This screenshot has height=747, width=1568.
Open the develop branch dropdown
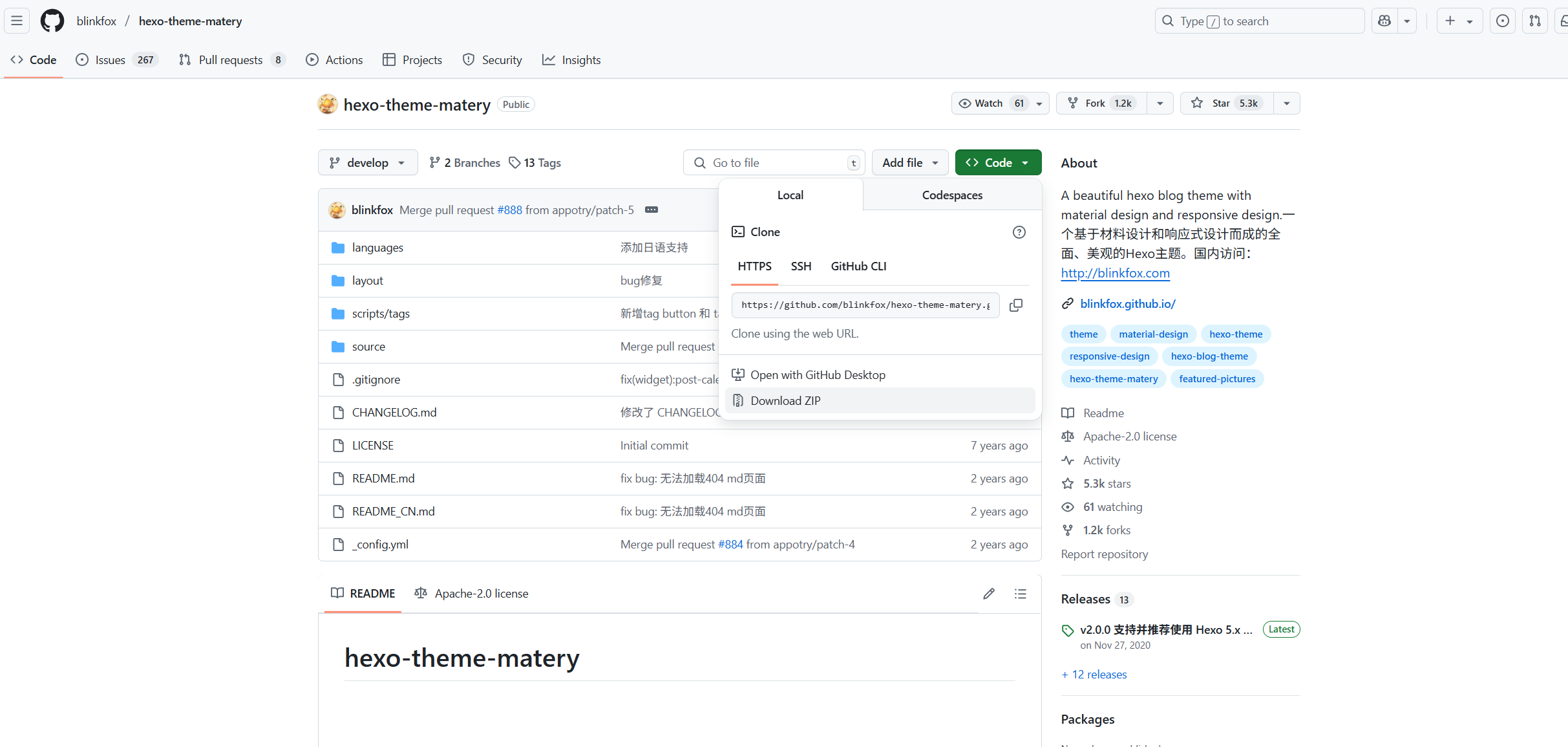[x=367, y=163]
